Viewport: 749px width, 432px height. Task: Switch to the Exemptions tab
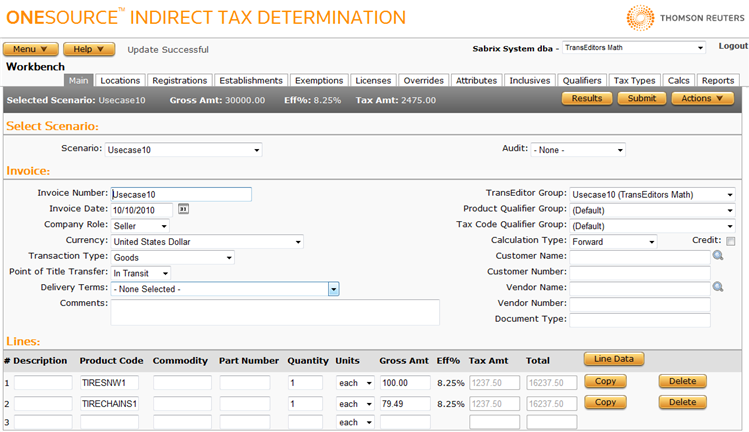(x=319, y=81)
